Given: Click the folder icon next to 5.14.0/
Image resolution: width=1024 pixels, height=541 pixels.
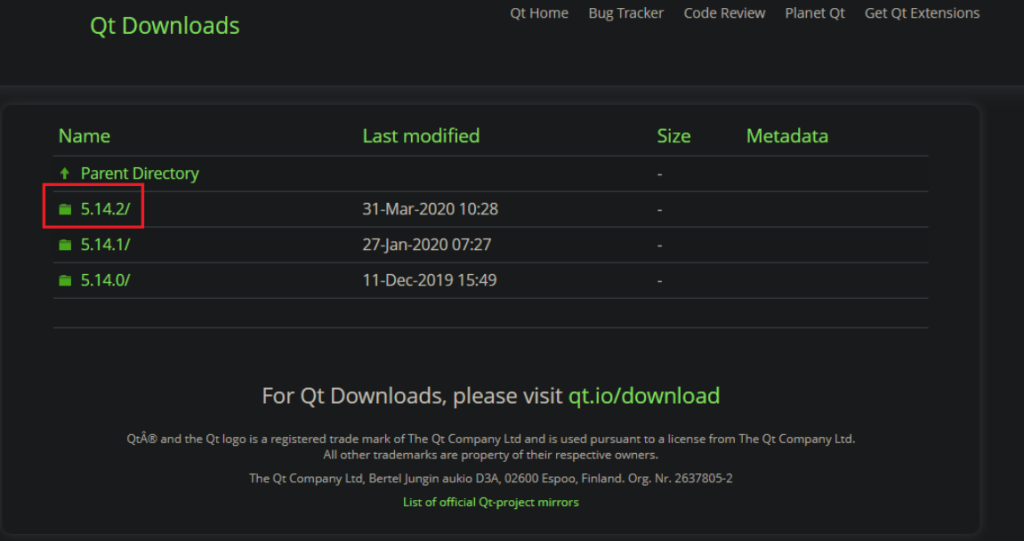Looking at the screenshot, I should [65, 280].
